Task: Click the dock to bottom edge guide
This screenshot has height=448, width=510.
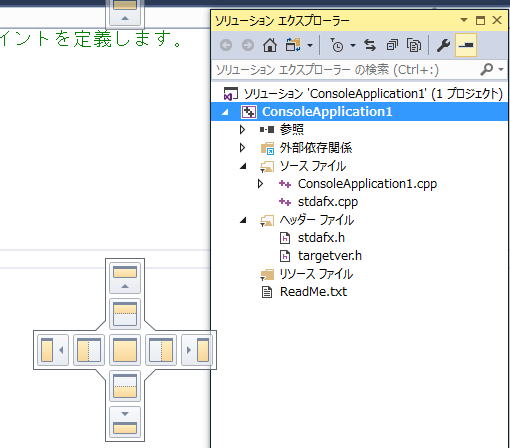Action: click(125, 422)
